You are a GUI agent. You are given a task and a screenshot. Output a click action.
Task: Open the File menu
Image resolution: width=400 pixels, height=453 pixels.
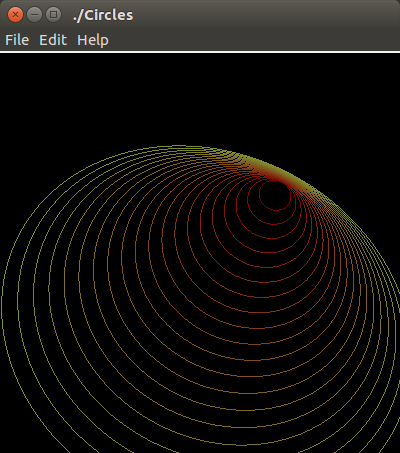pos(17,40)
